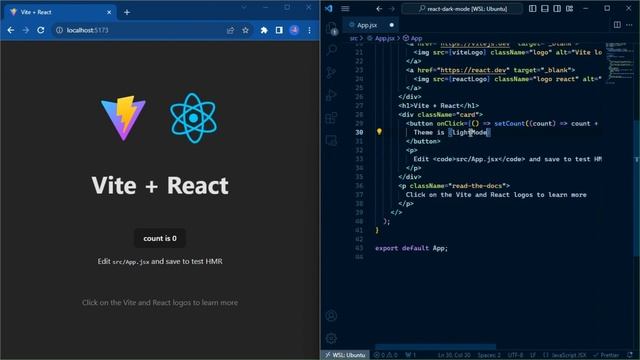Open Chrome tab search chevron
This screenshot has height=360, width=640.
pyautogui.click(x=244, y=7)
